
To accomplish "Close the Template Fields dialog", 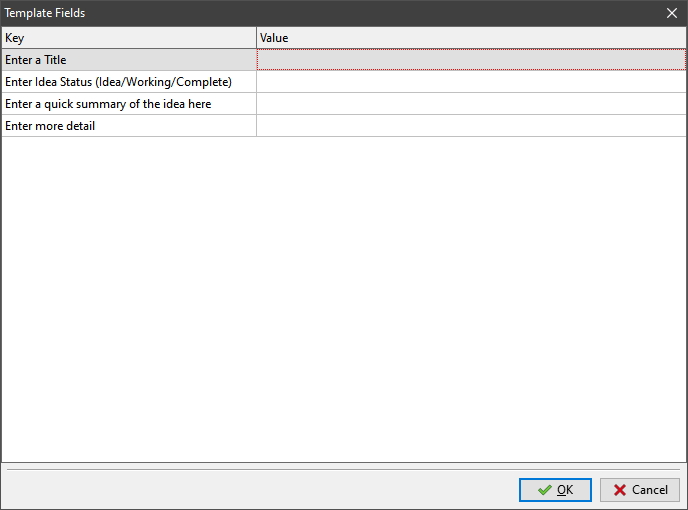I will [x=672, y=13].
